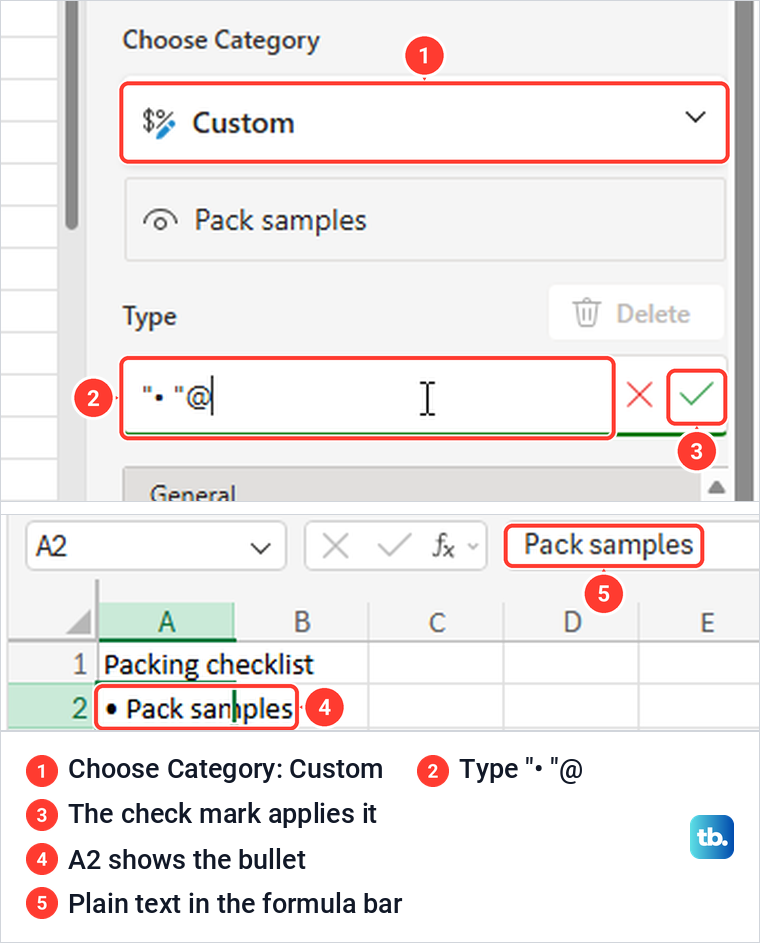Open the Name Box dropdown arrow
This screenshot has width=760, height=943.
coord(260,548)
